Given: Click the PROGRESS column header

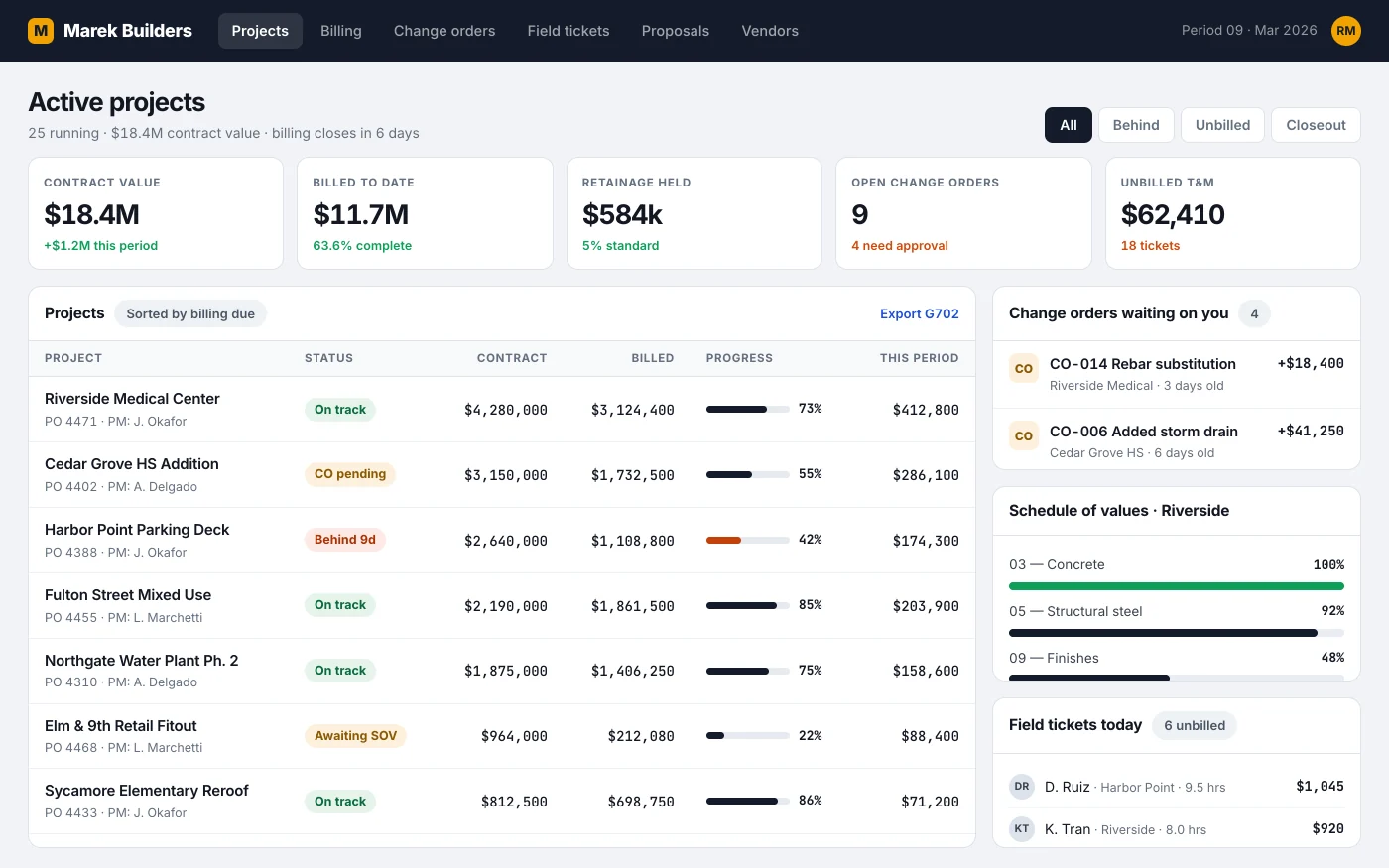Looking at the screenshot, I should click(739, 358).
